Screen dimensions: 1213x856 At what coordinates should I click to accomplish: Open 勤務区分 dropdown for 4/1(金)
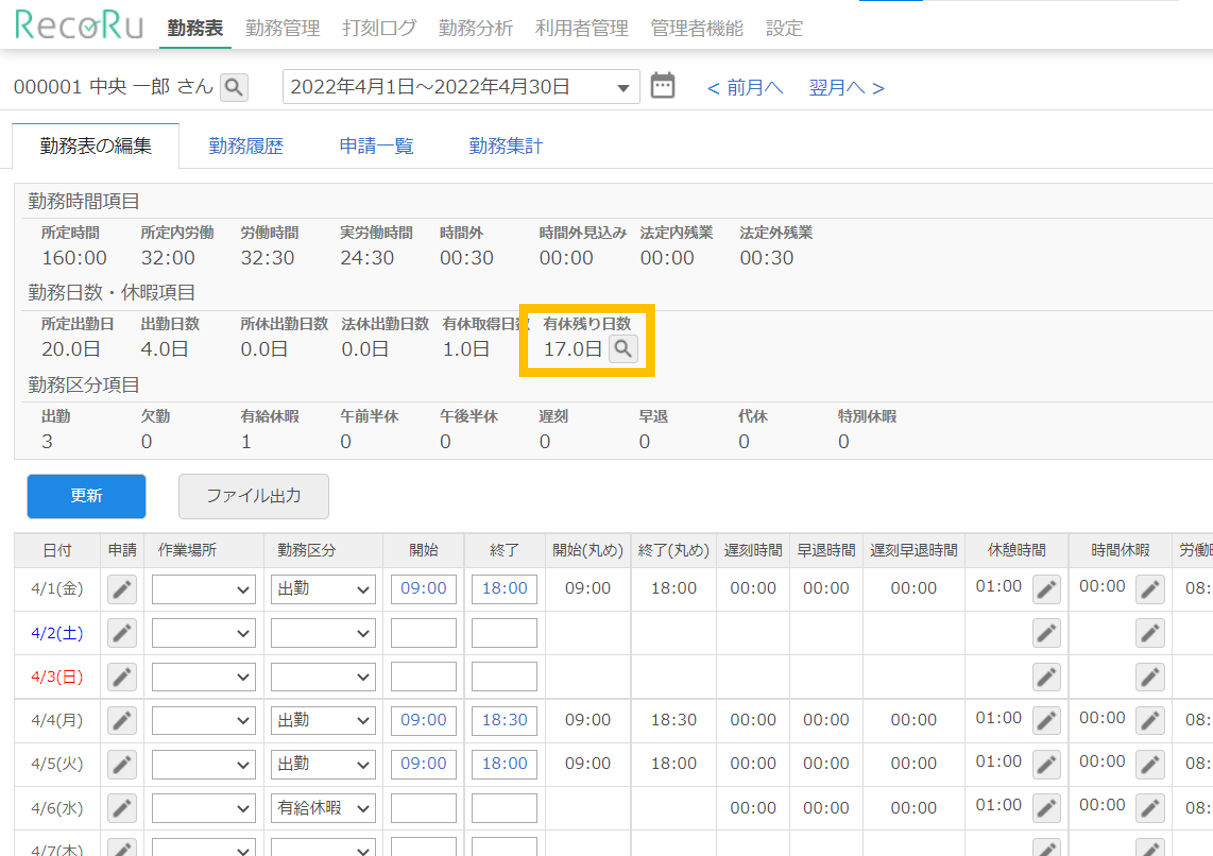click(323, 589)
